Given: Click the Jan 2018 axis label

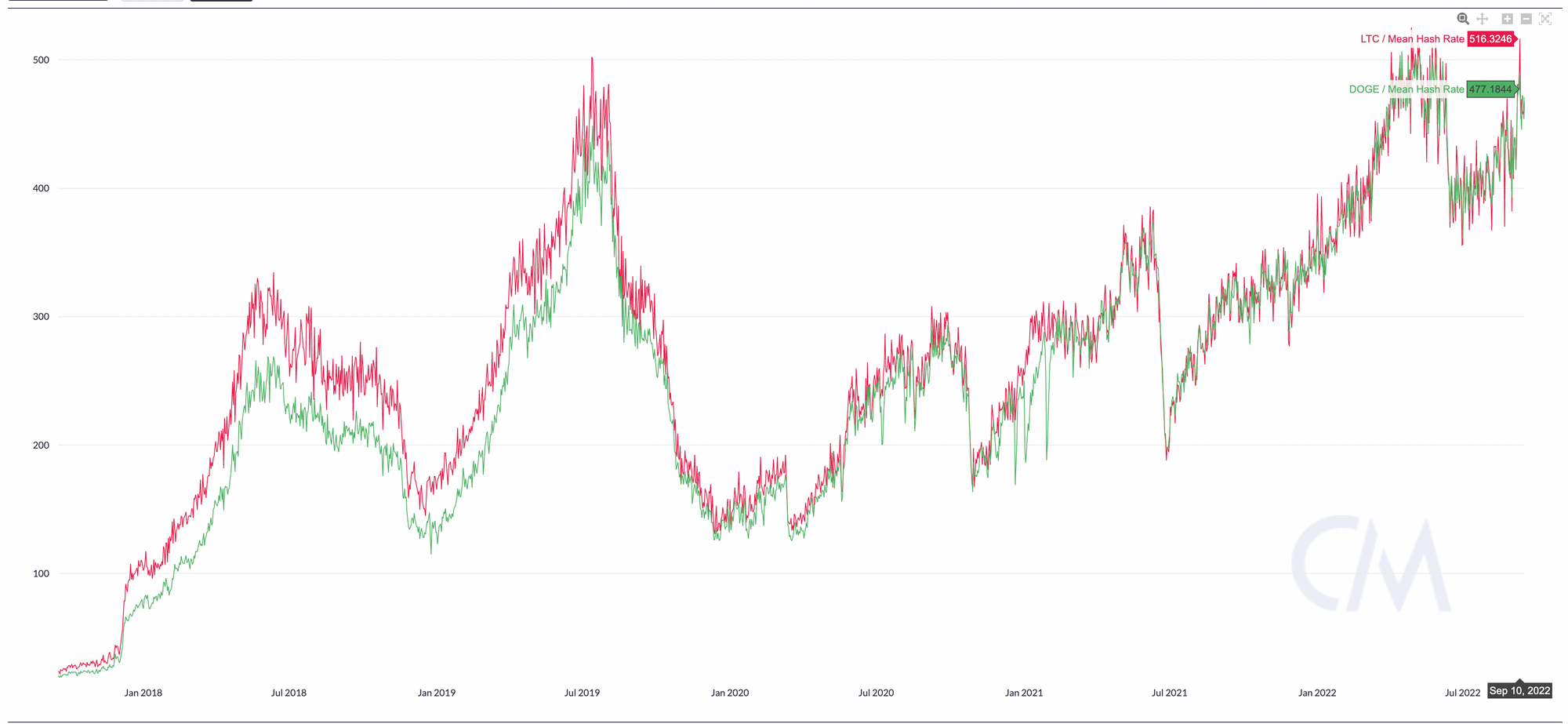Looking at the screenshot, I should (143, 693).
